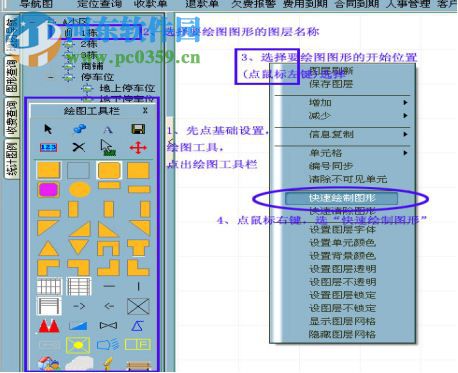Choose the letter A text tool
The image size is (458, 373).
(108, 130)
